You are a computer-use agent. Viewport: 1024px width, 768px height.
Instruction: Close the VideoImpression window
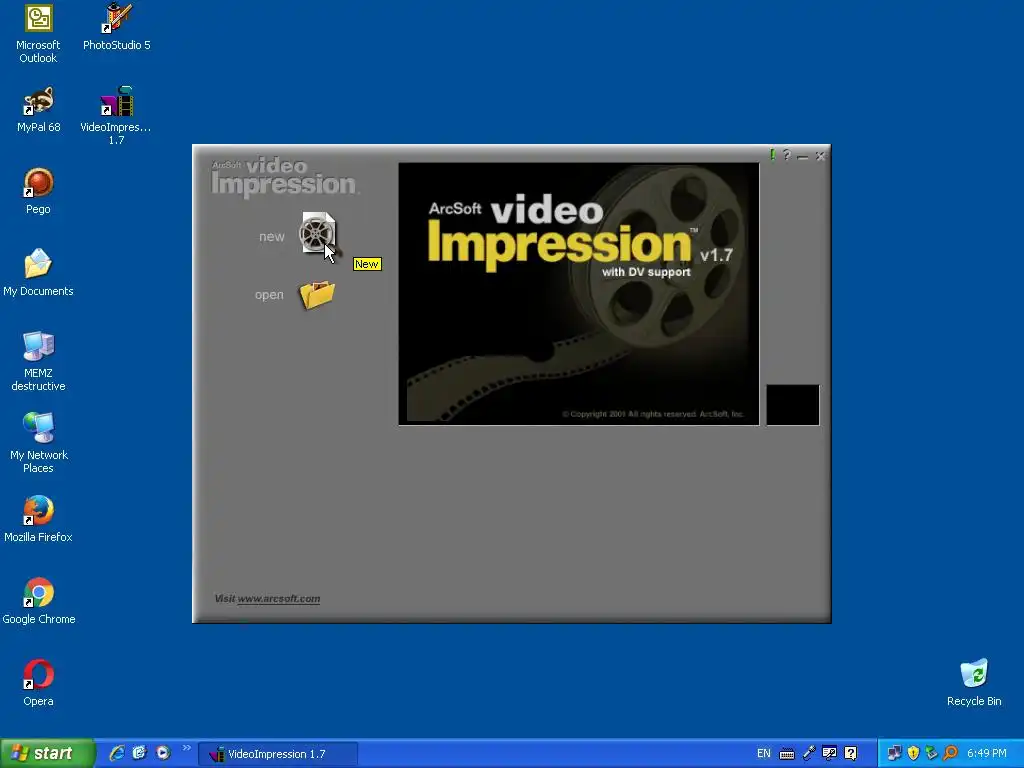(820, 156)
